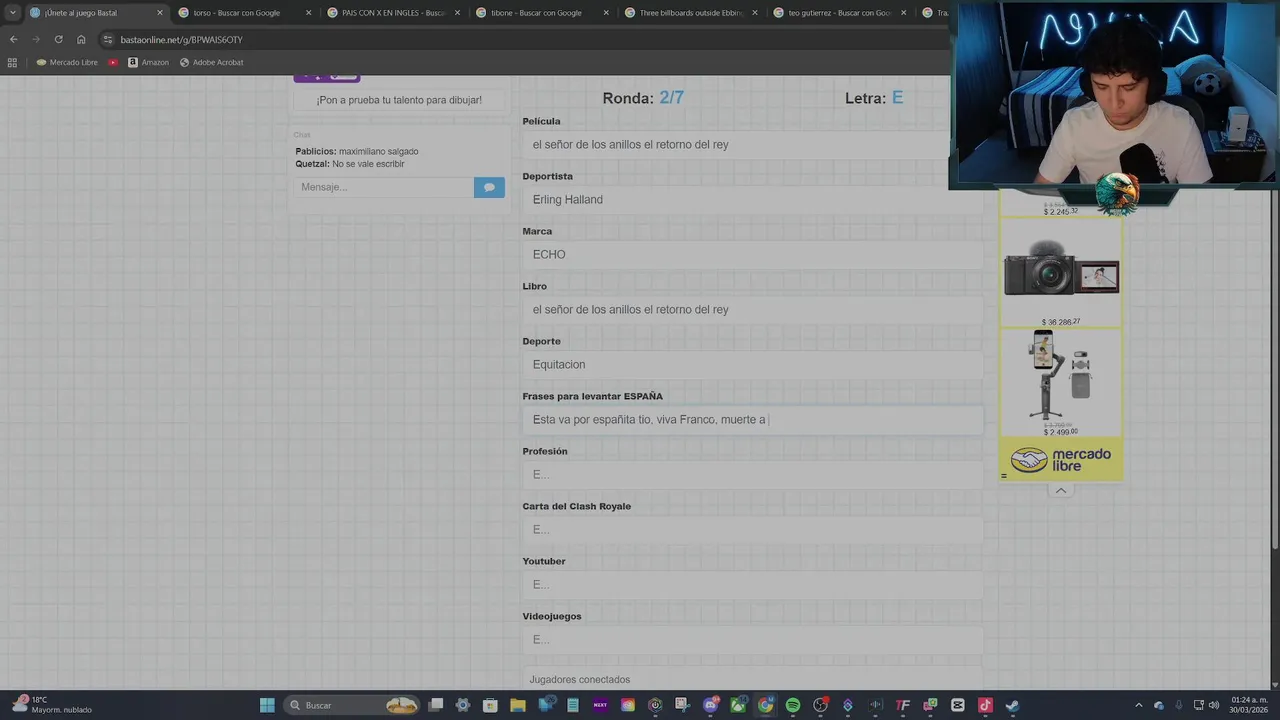Open TikTok on the taskbar

(x=985, y=705)
